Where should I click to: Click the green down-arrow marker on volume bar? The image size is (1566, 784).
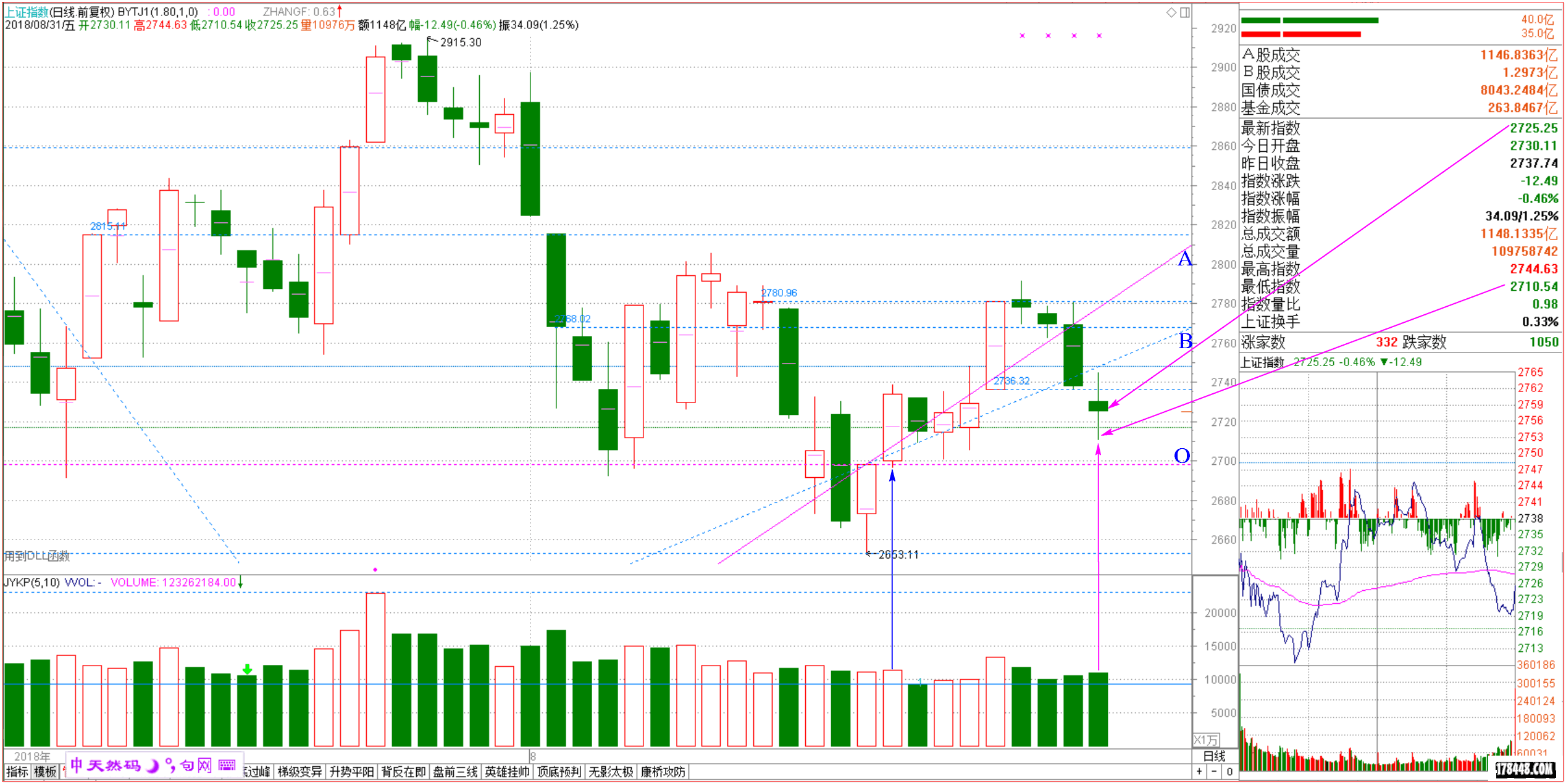click(247, 670)
